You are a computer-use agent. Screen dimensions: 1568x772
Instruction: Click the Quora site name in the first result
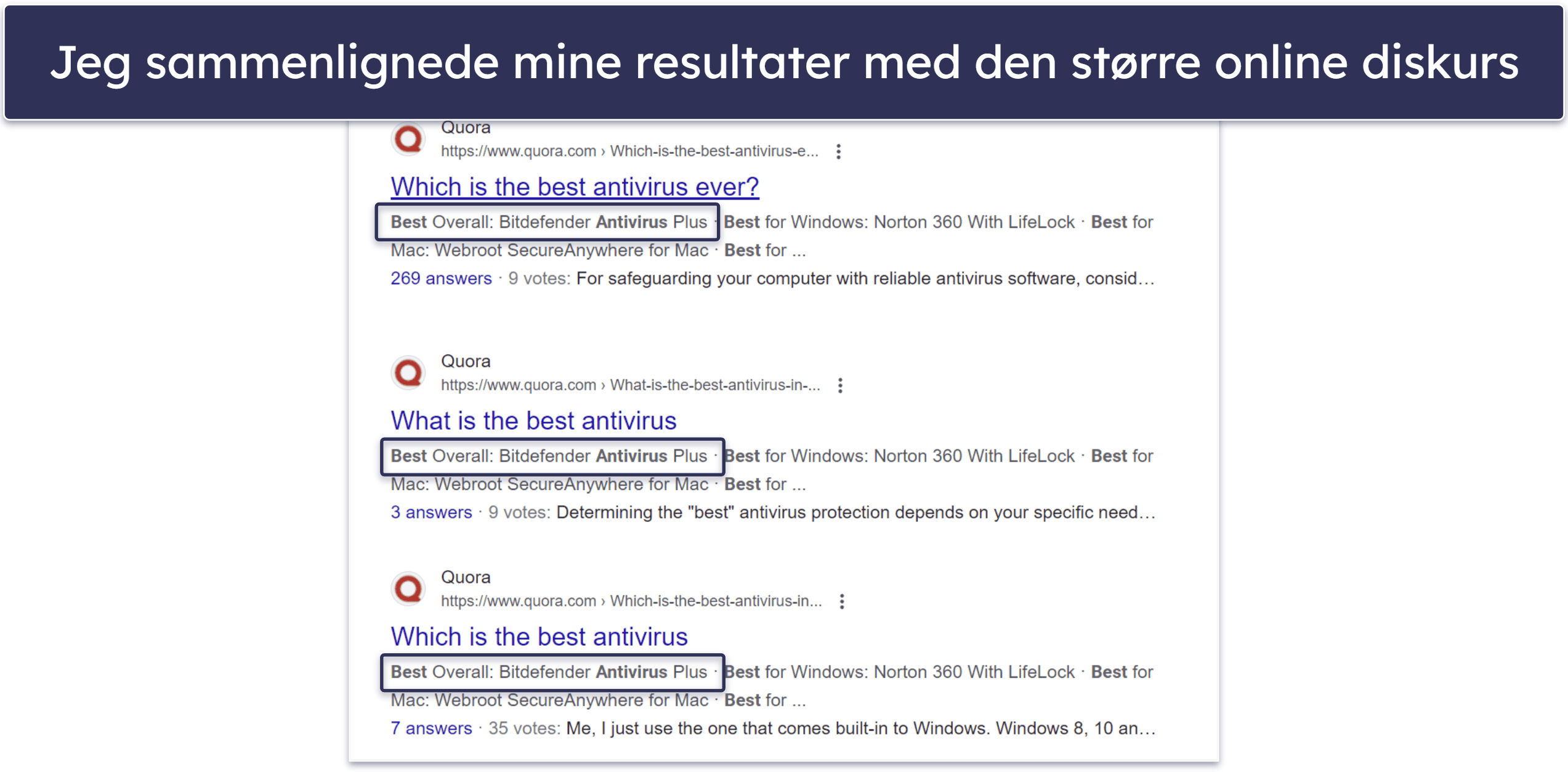pyautogui.click(x=466, y=127)
